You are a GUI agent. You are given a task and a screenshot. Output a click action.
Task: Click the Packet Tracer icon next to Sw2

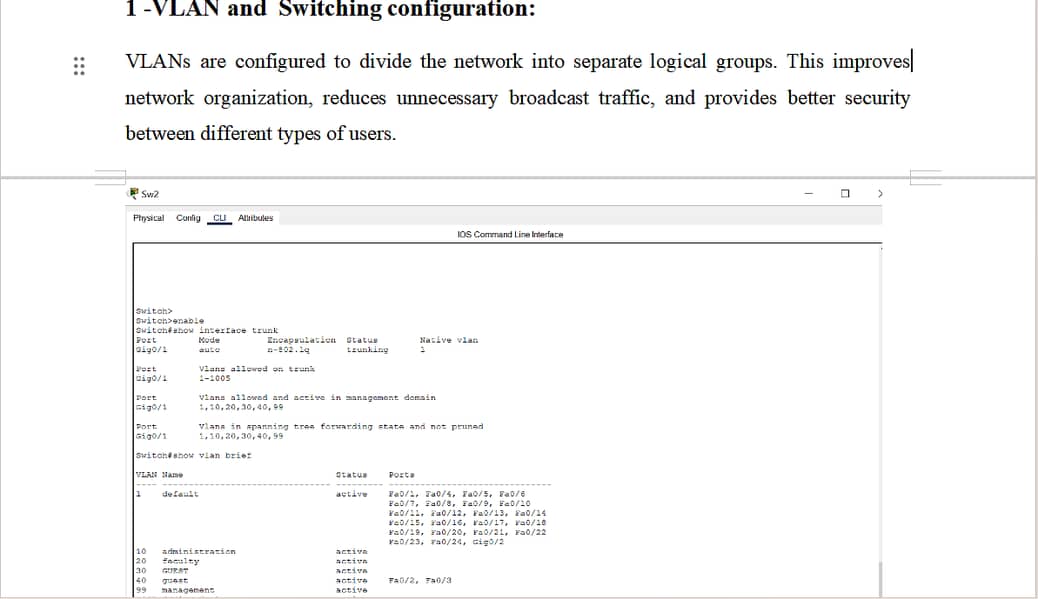pyautogui.click(x=133, y=193)
